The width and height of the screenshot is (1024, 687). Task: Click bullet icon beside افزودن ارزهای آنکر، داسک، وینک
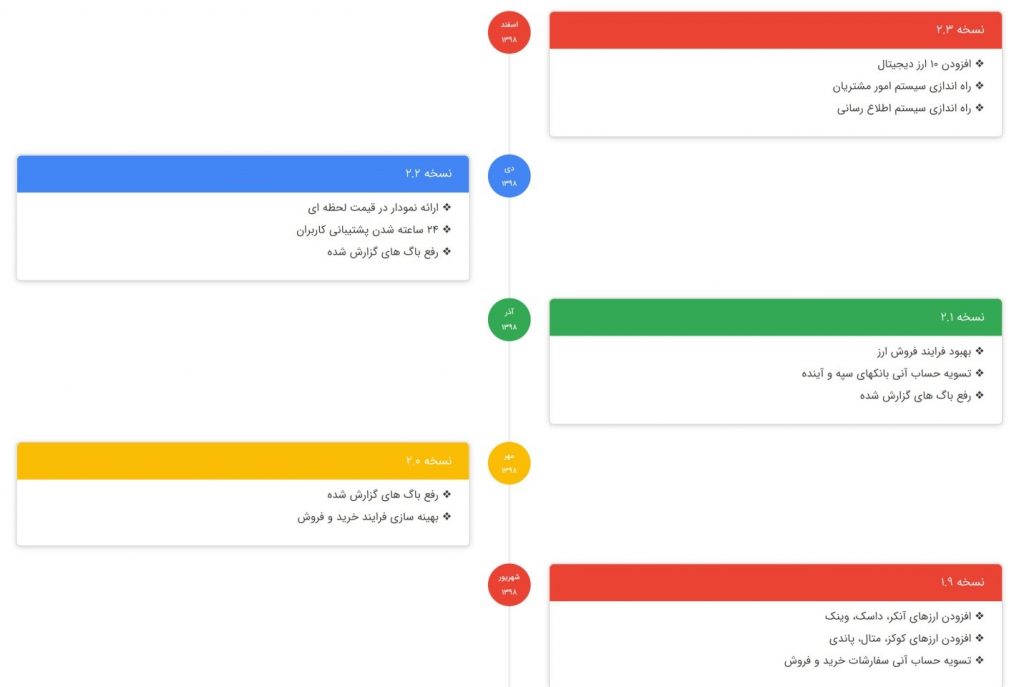pos(979,616)
